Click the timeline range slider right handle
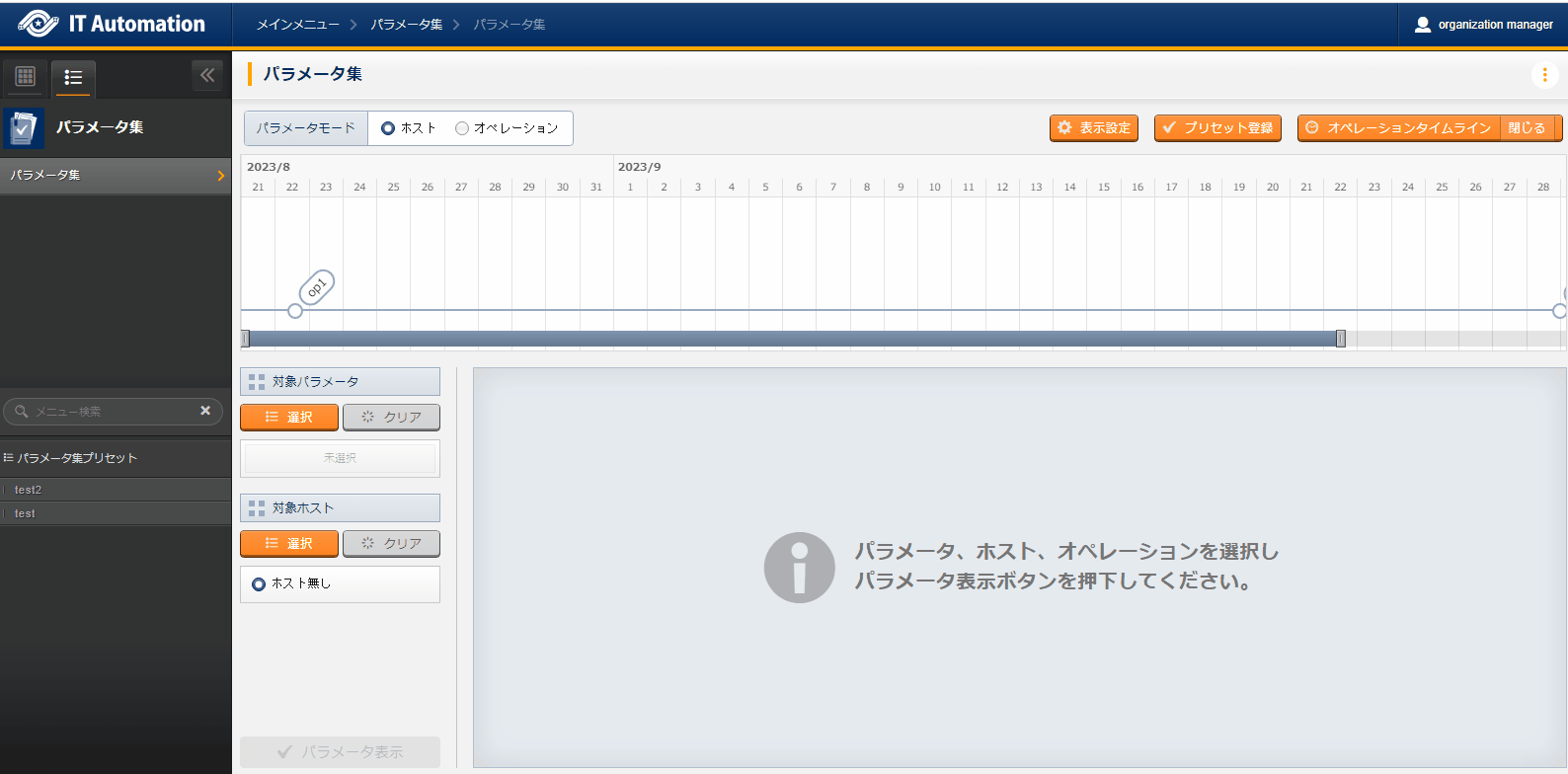1568x774 pixels. click(x=1340, y=339)
